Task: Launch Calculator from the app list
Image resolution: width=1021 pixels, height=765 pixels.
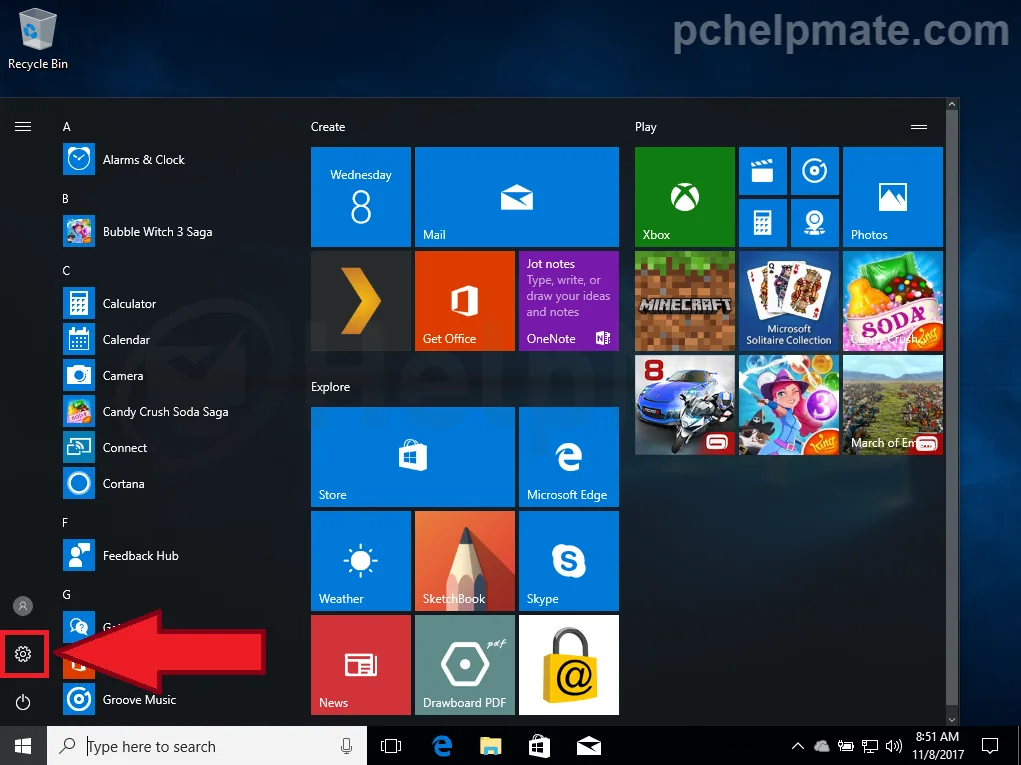Action: pos(109,303)
